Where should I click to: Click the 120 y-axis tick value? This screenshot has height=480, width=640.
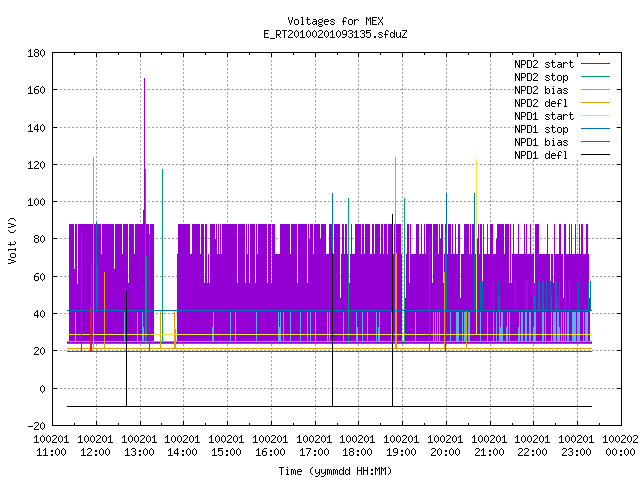tap(36, 165)
